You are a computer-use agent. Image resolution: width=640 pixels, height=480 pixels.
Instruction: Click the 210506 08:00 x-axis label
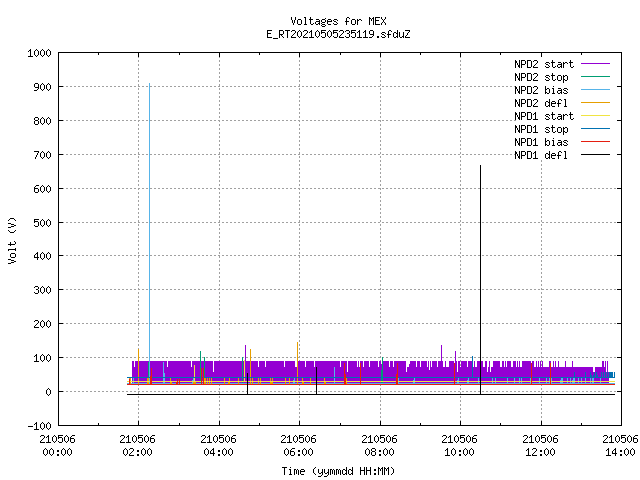click(379, 446)
